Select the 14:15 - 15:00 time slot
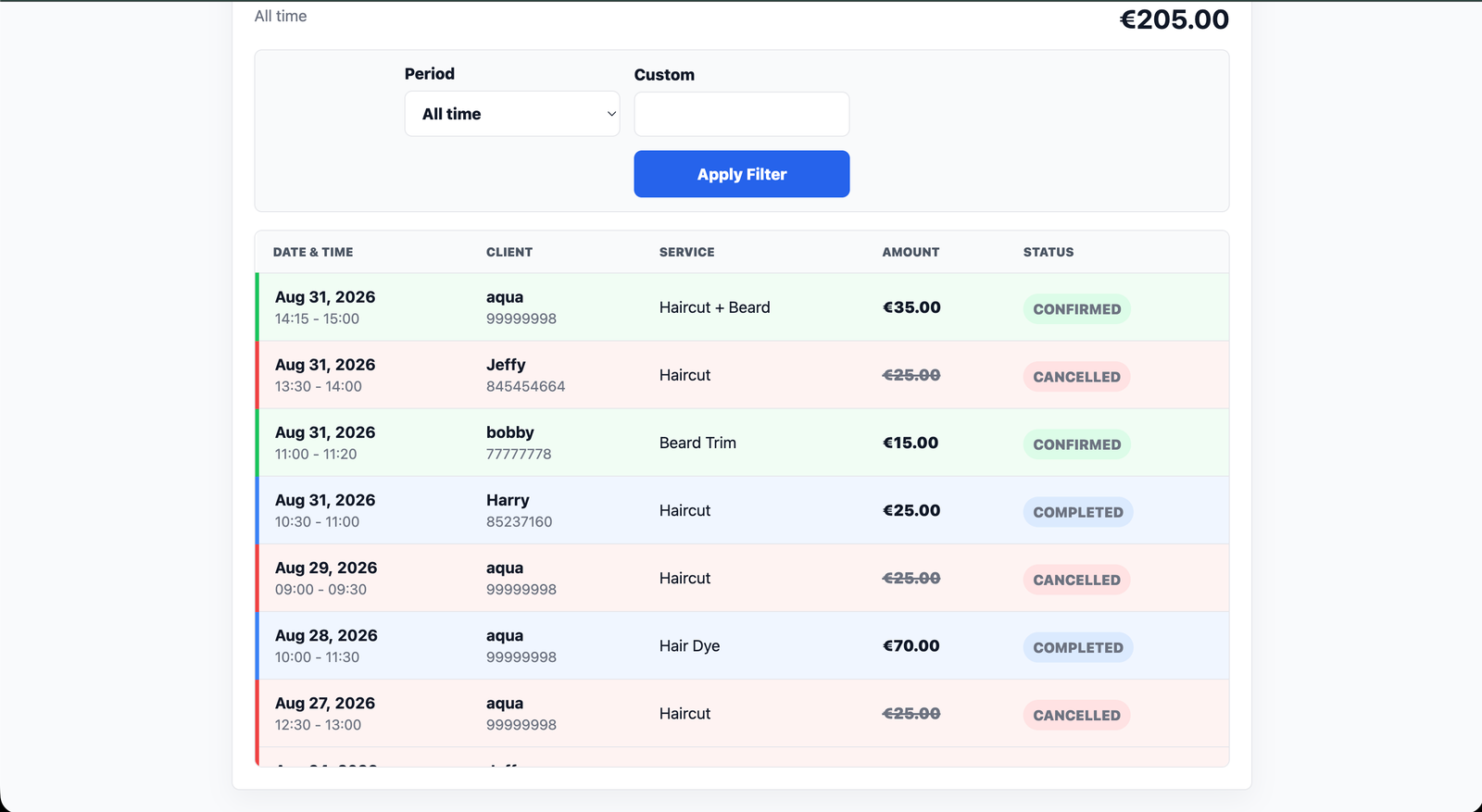 317,319
